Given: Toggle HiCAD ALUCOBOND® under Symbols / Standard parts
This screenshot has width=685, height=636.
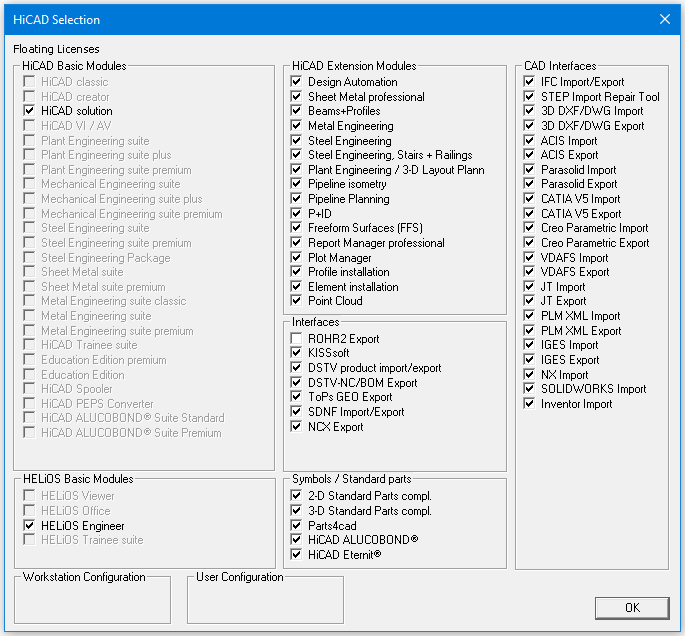Looking at the screenshot, I should (x=296, y=539).
